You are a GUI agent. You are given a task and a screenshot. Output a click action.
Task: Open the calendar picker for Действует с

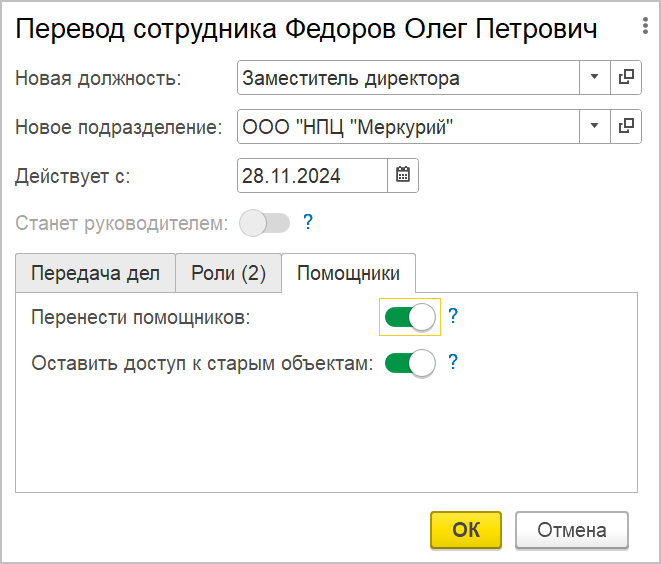pos(403,175)
